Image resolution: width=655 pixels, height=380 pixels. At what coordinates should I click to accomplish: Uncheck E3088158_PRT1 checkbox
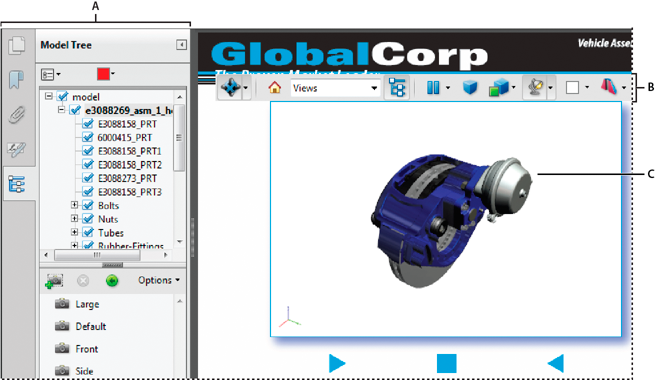pos(88,151)
